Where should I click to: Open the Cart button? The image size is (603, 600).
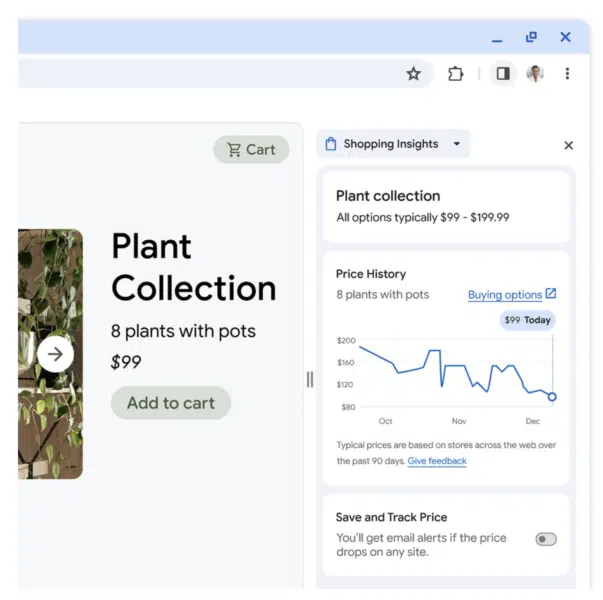click(x=251, y=149)
